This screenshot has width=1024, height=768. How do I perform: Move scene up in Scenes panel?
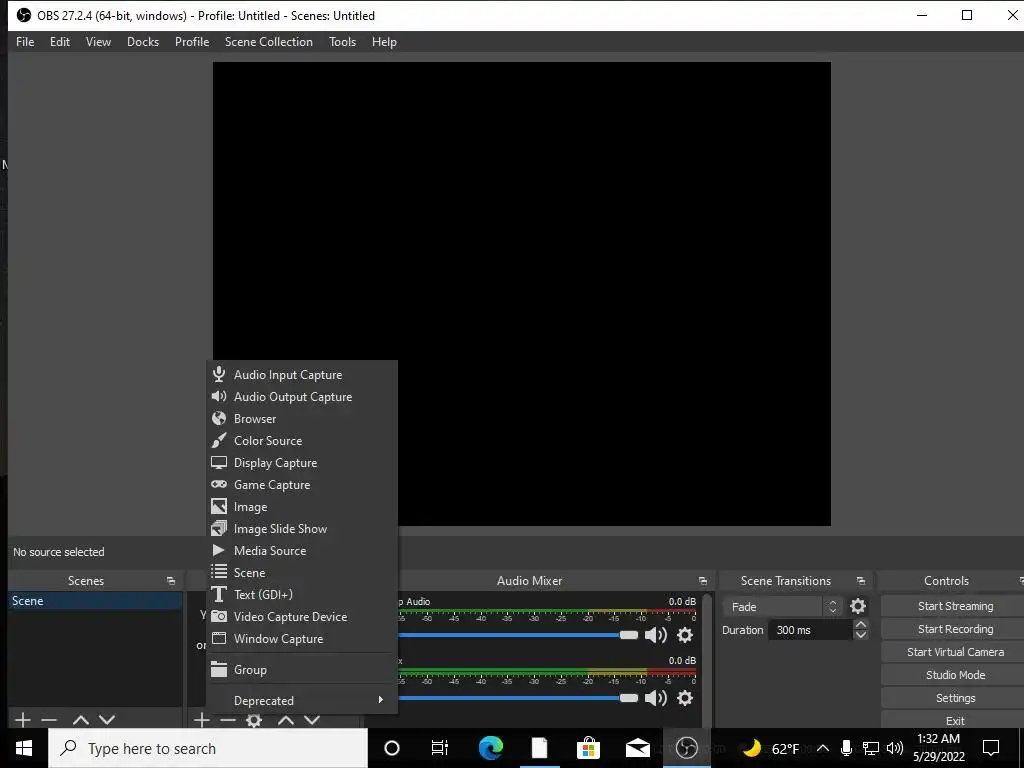[81, 720]
